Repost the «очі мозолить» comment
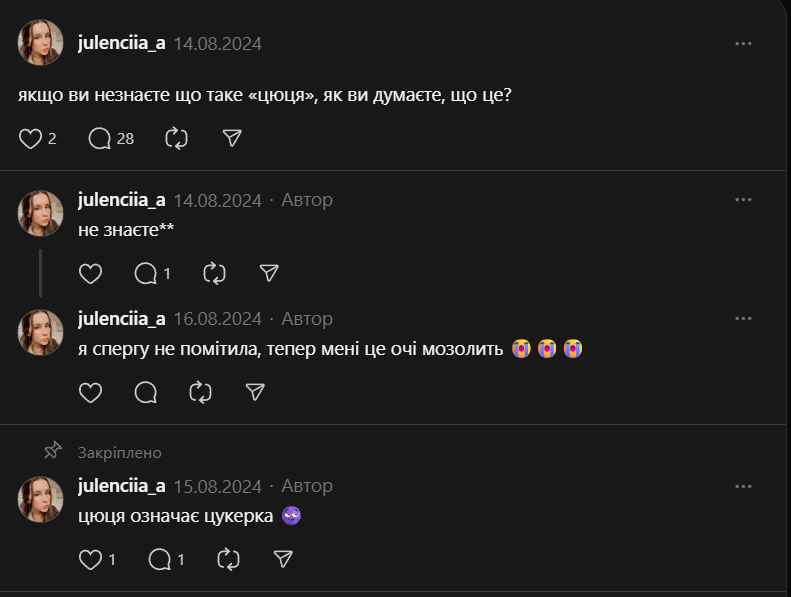 click(200, 392)
